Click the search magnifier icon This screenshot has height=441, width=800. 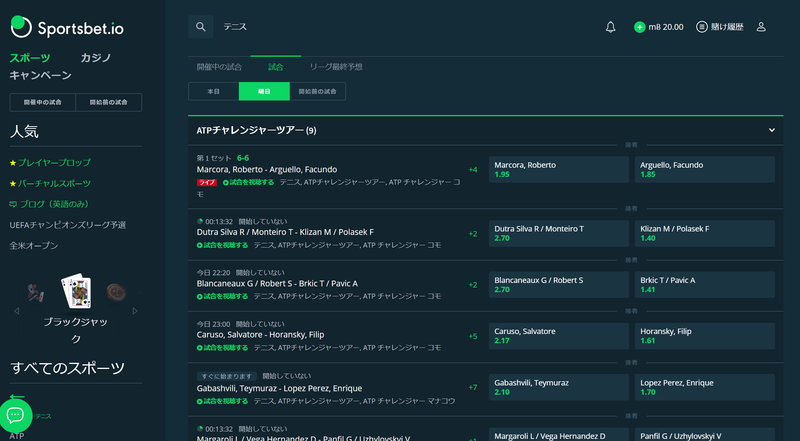pos(201,27)
